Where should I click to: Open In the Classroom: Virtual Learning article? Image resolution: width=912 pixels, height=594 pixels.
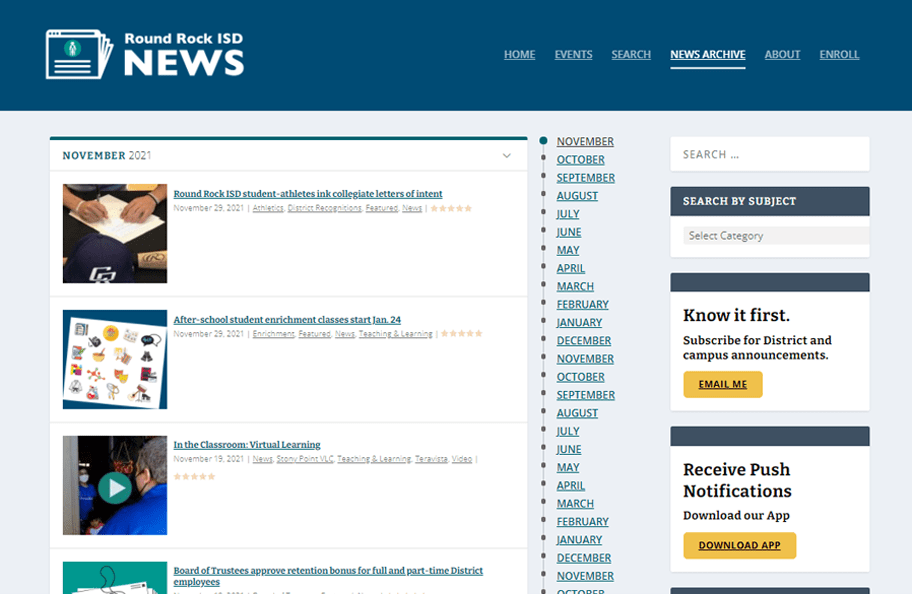pyautogui.click(x=247, y=444)
